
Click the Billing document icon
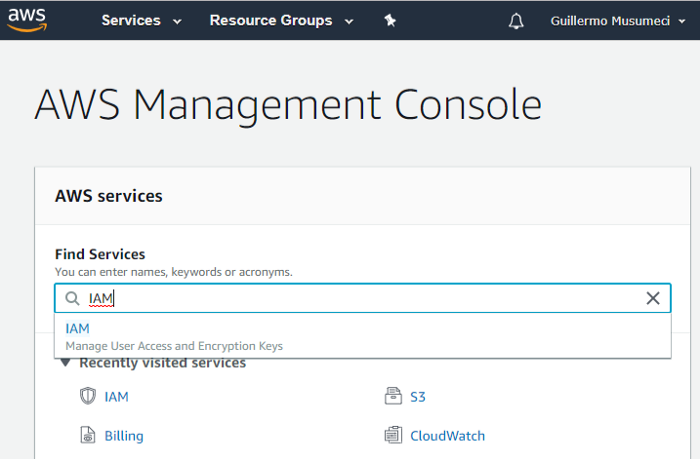click(x=88, y=435)
